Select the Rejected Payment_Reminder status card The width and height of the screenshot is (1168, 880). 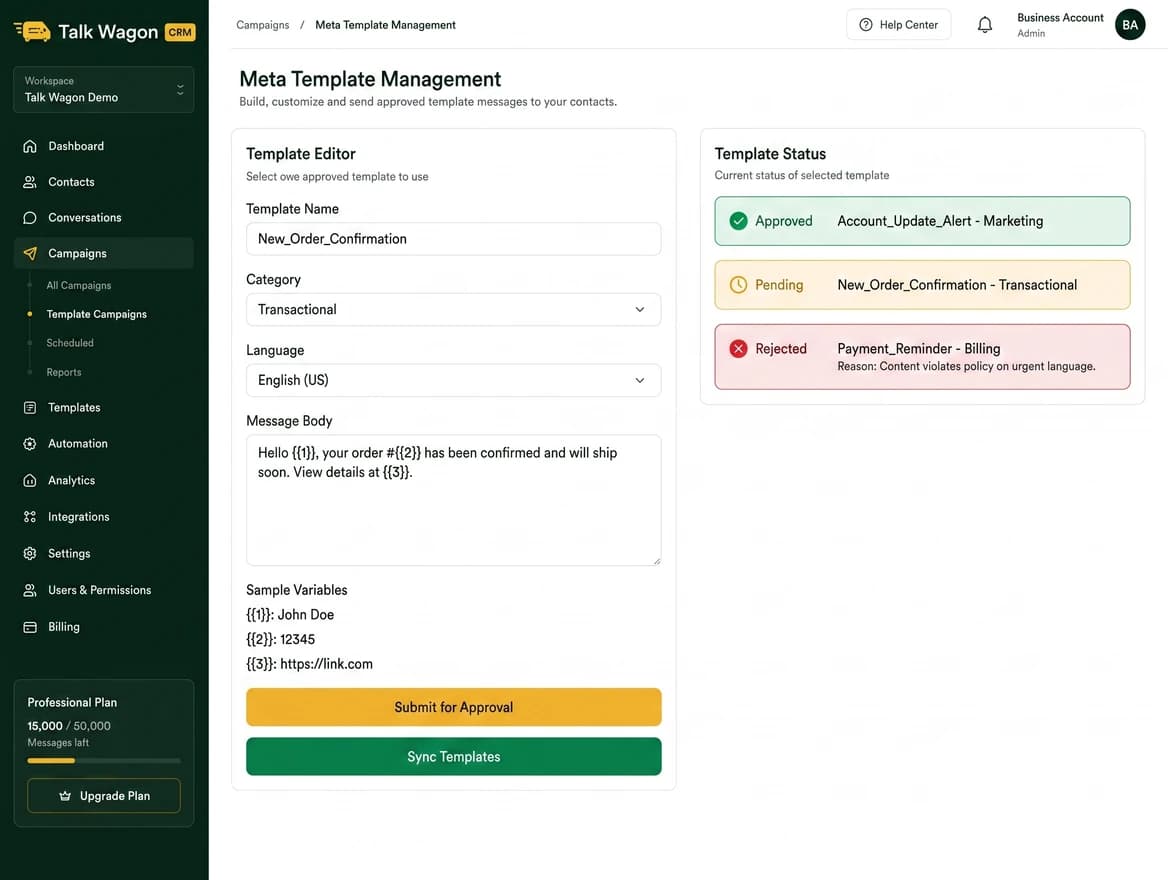[x=922, y=356]
